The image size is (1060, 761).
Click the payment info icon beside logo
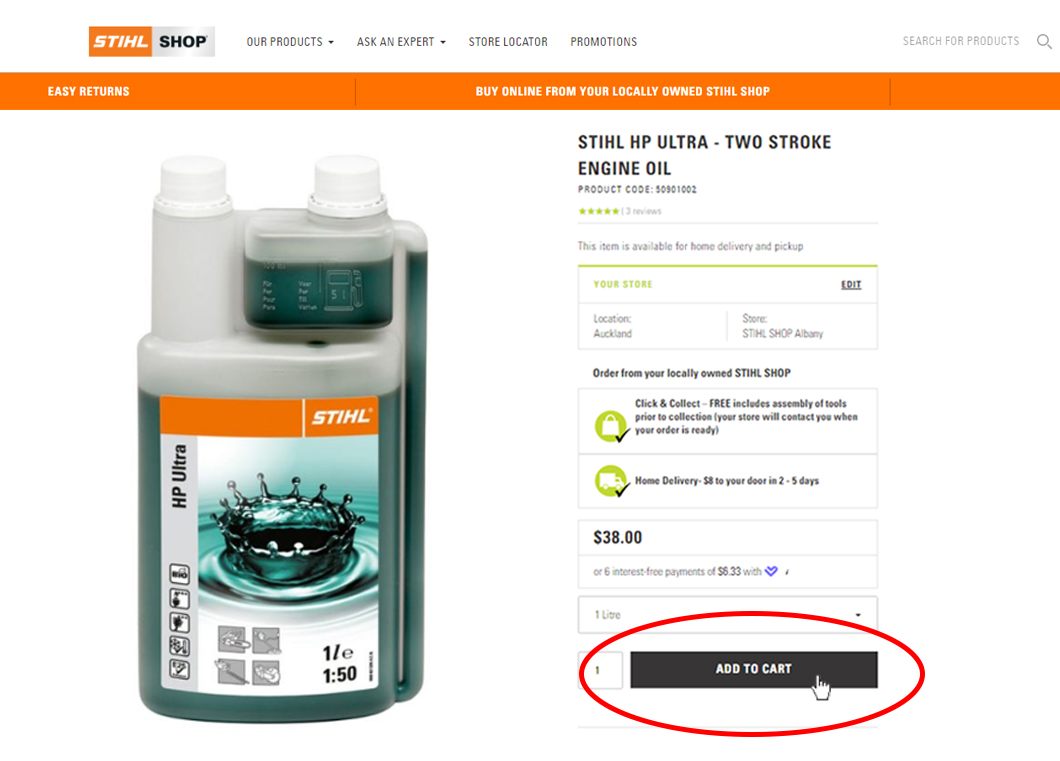click(788, 572)
